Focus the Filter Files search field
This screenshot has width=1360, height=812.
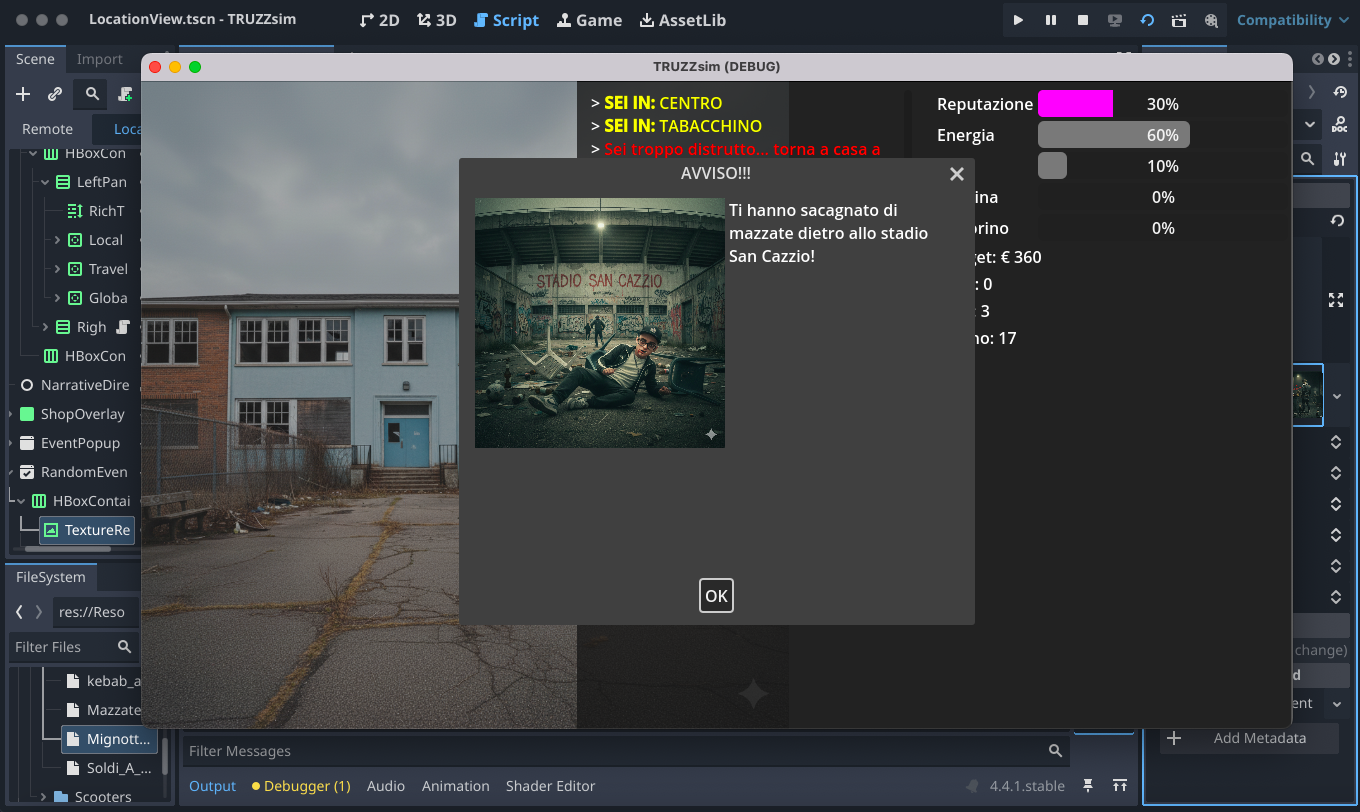tap(74, 647)
